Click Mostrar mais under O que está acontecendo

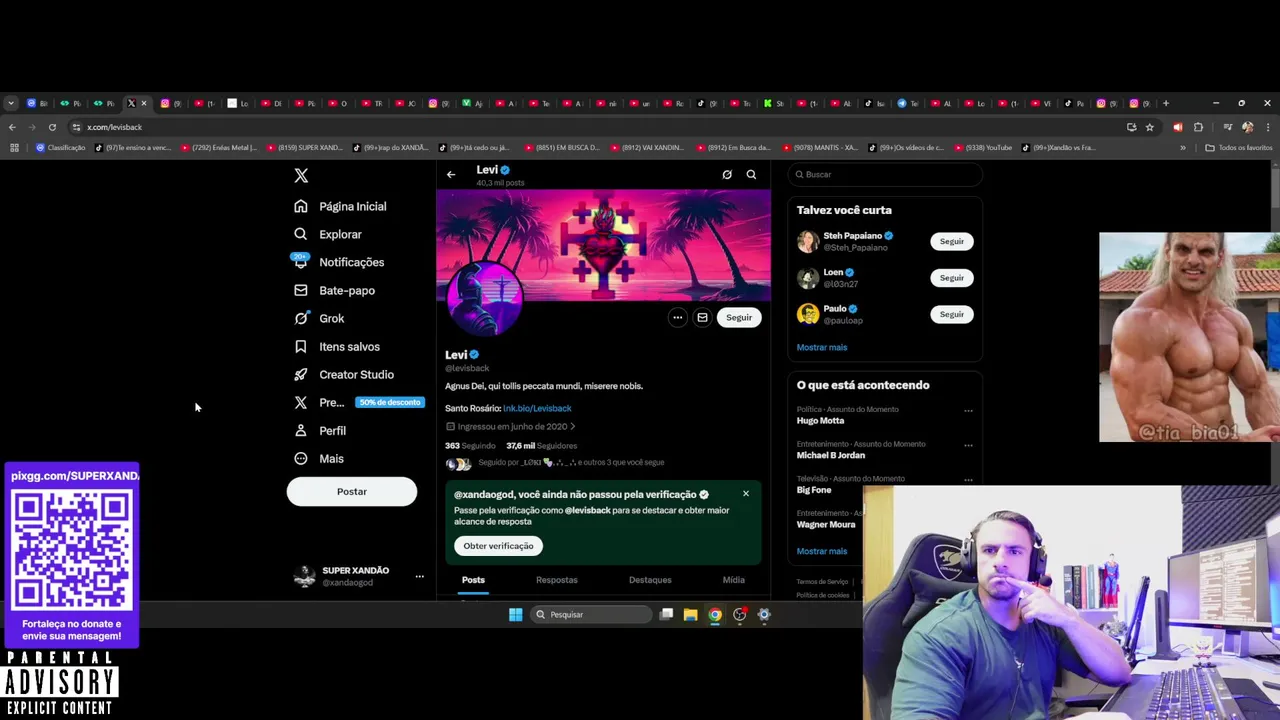pos(822,551)
